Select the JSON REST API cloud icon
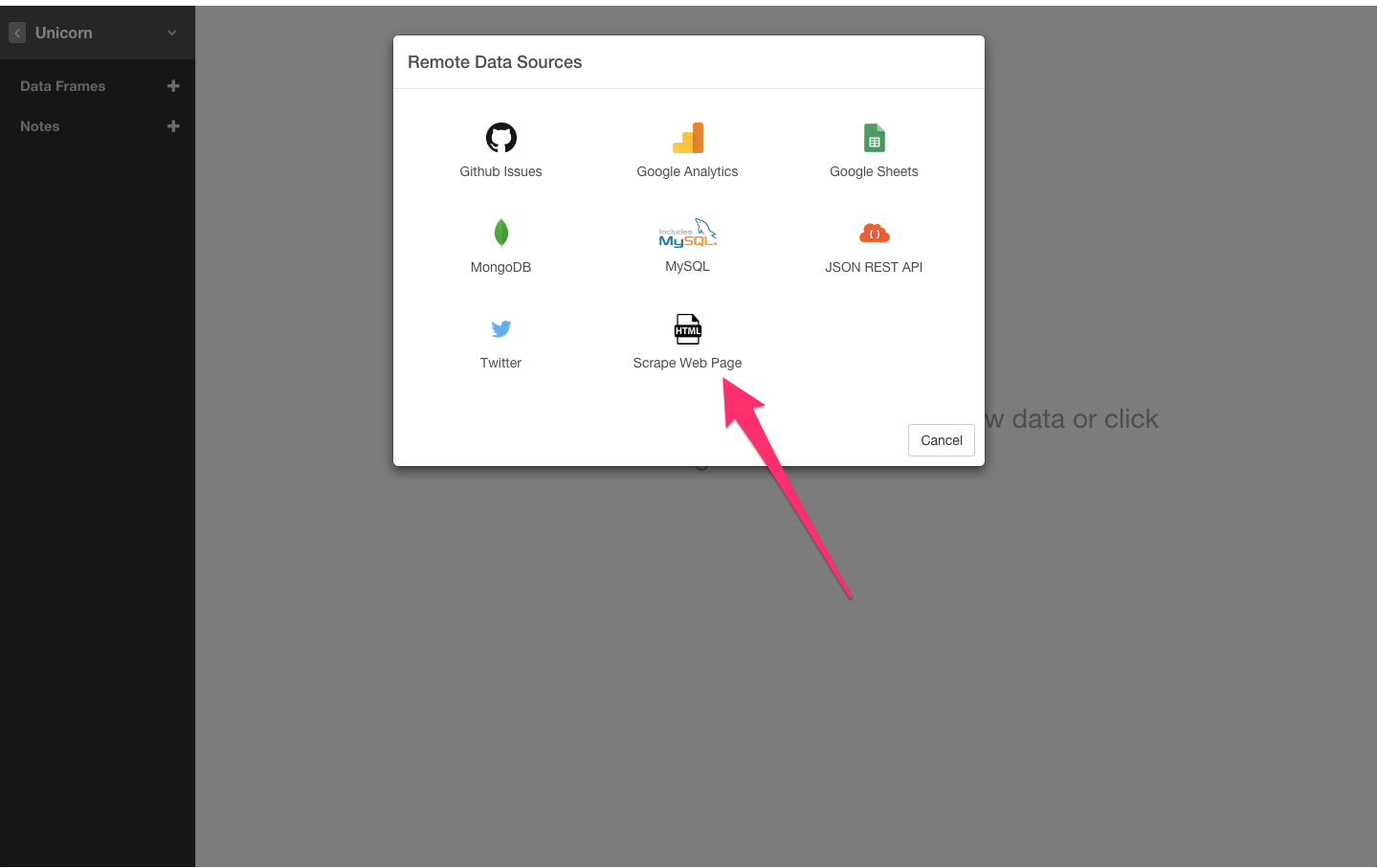Screen dimensions: 1377x868 [x=875, y=234]
